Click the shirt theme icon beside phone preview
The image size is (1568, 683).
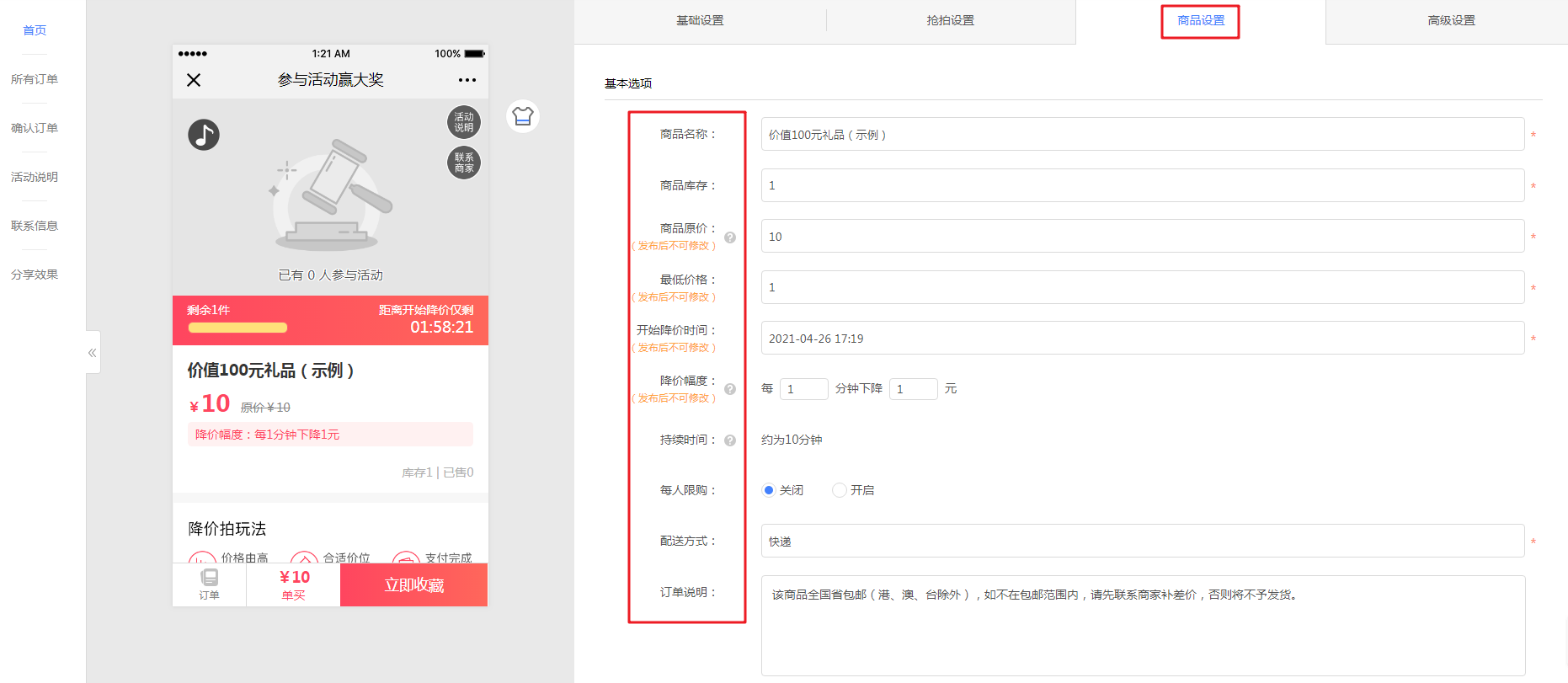[523, 116]
